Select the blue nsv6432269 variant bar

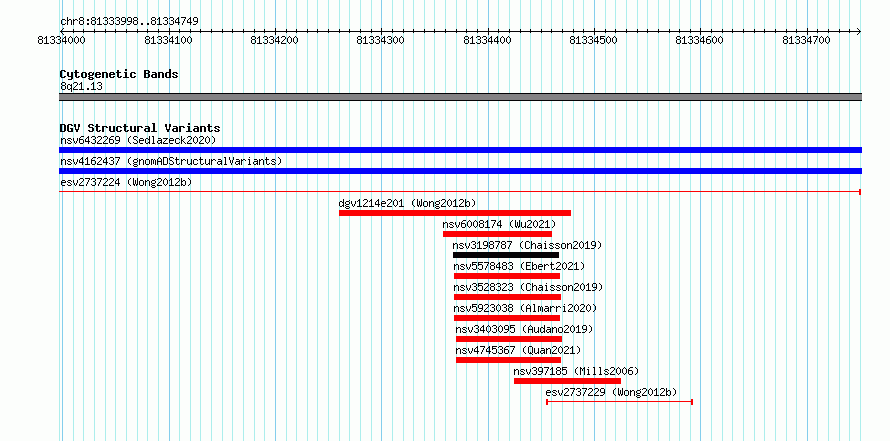[x=460, y=150]
